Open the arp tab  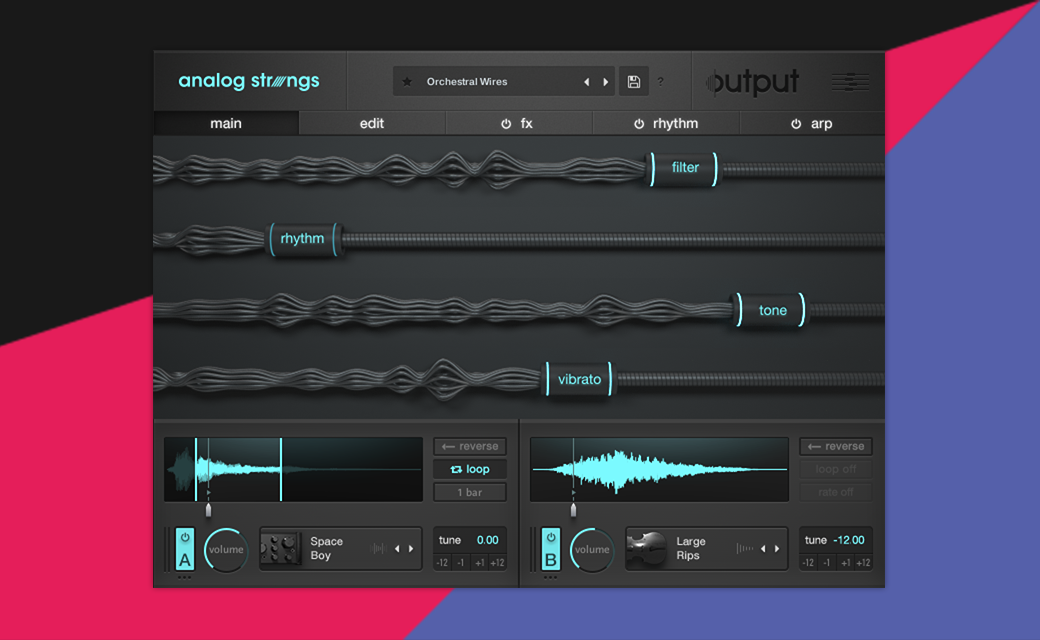pos(812,123)
